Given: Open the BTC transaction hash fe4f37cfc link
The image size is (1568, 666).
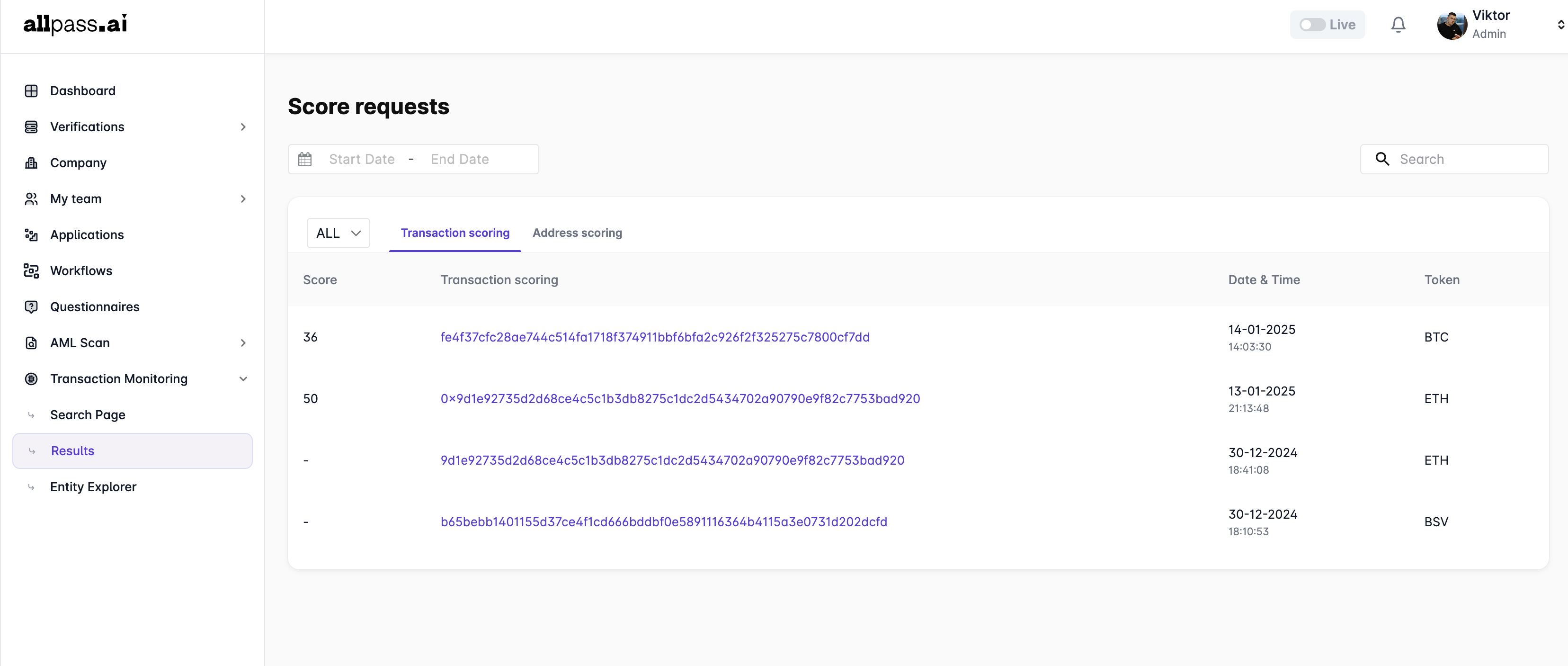Looking at the screenshot, I should tap(654, 337).
